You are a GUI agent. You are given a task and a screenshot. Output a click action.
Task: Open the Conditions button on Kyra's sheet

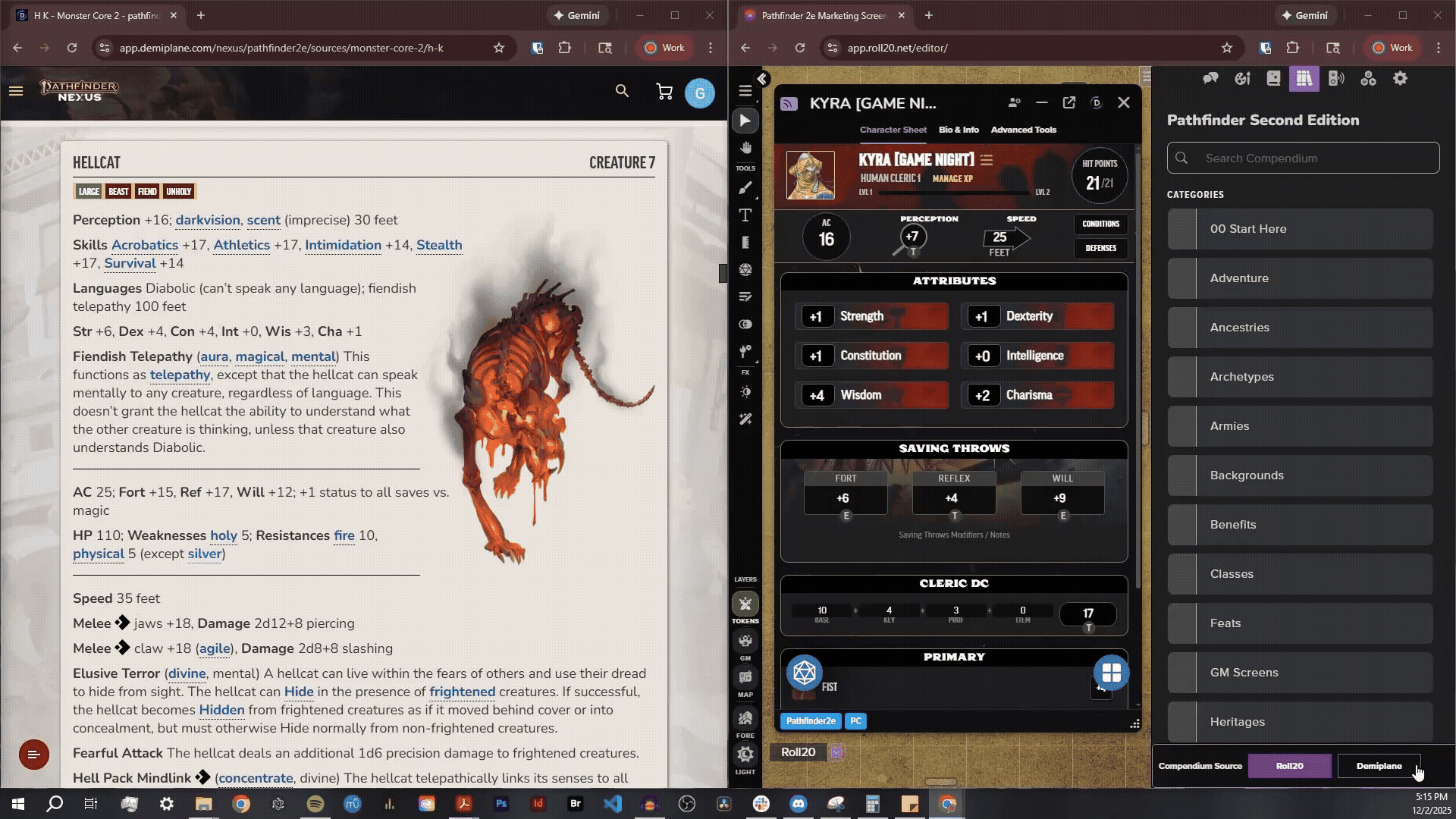[1100, 224]
